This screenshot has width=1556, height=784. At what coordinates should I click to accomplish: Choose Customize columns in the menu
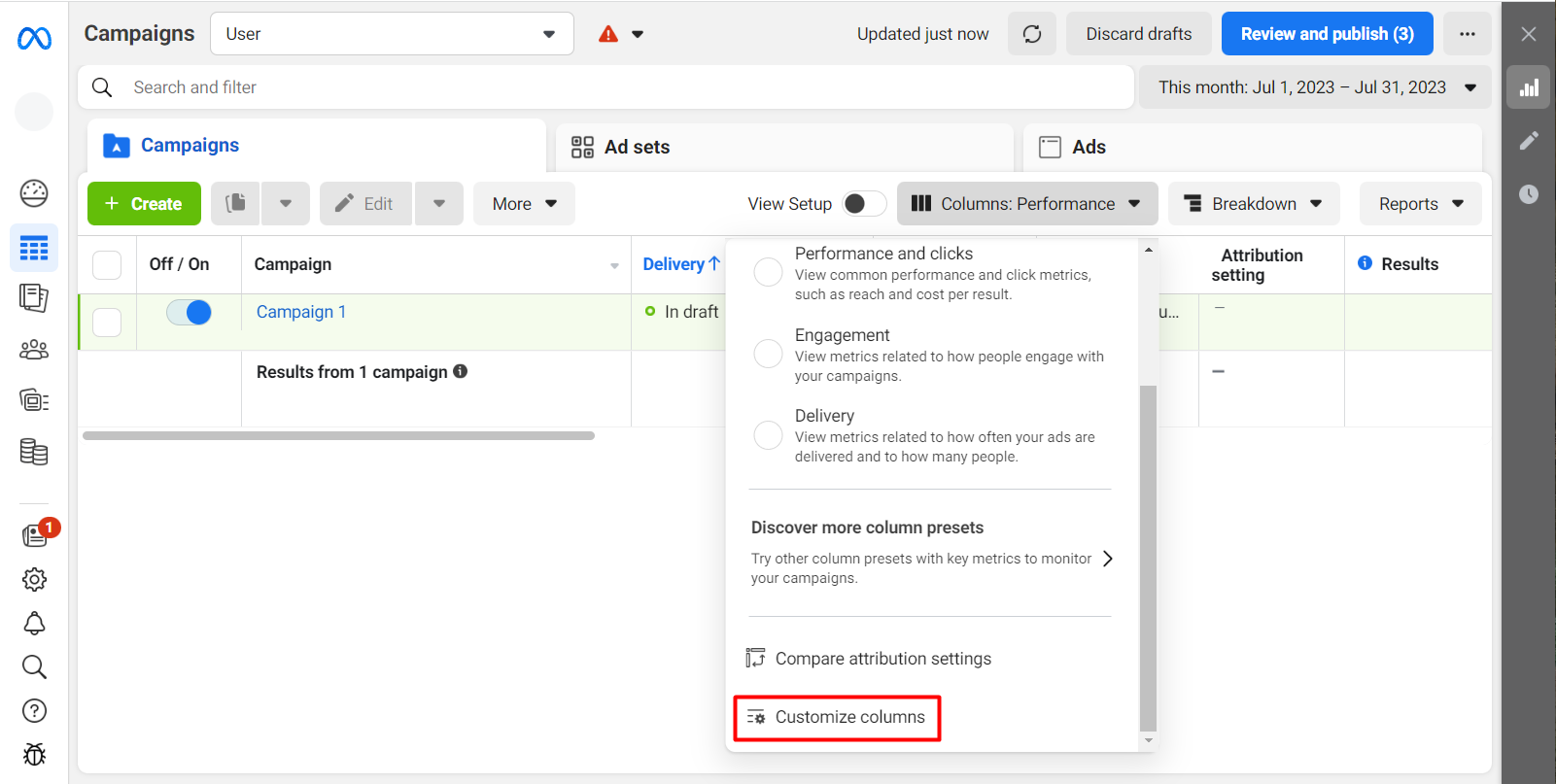tap(837, 717)
